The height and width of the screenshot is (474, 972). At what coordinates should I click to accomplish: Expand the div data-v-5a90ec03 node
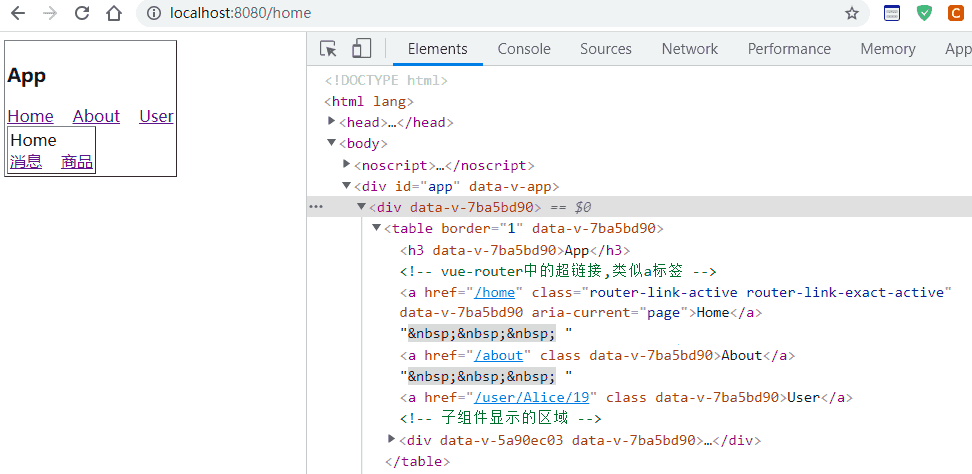click(391, 439)
